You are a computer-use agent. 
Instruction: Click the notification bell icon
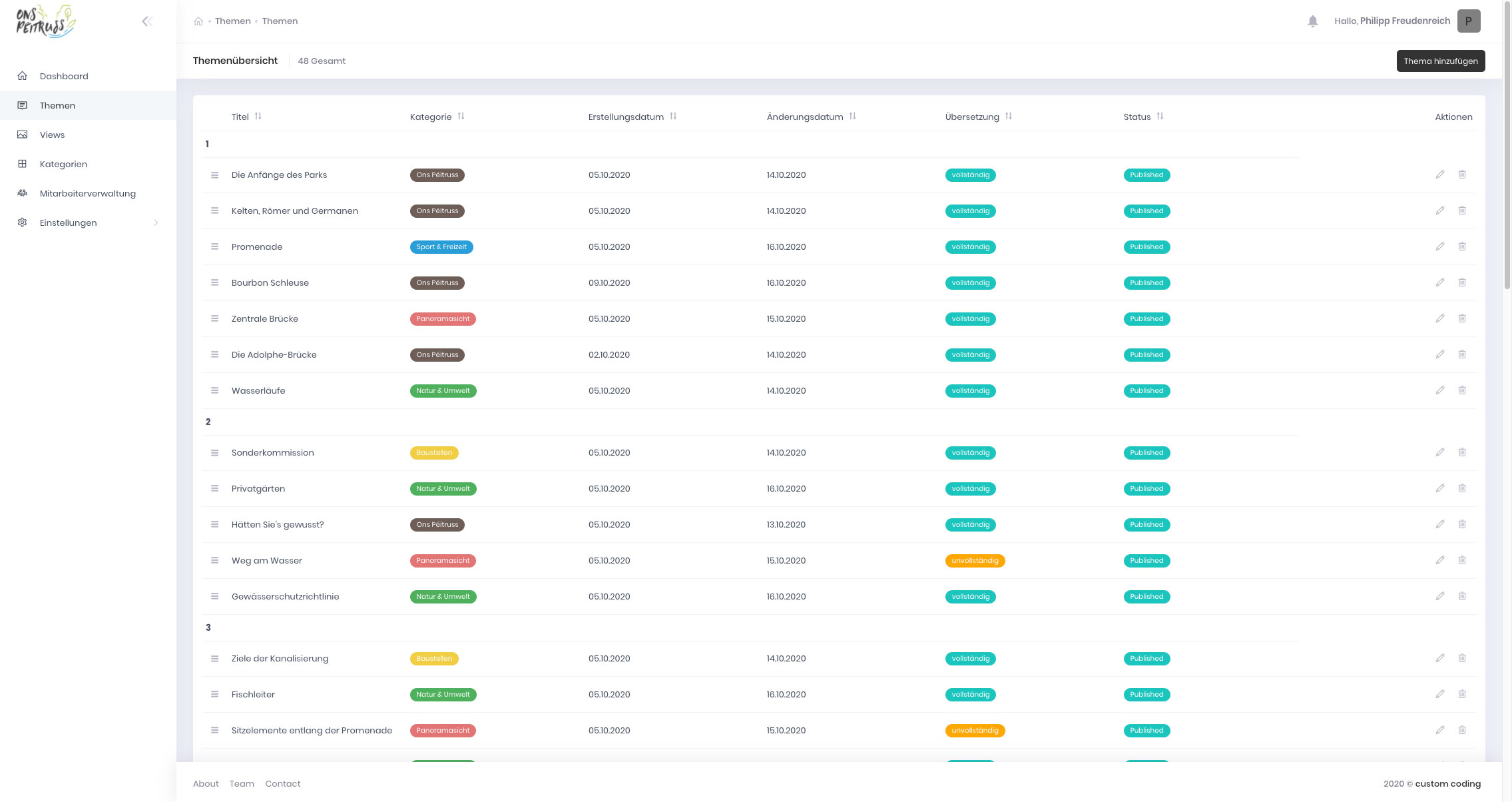point(1312,21)
